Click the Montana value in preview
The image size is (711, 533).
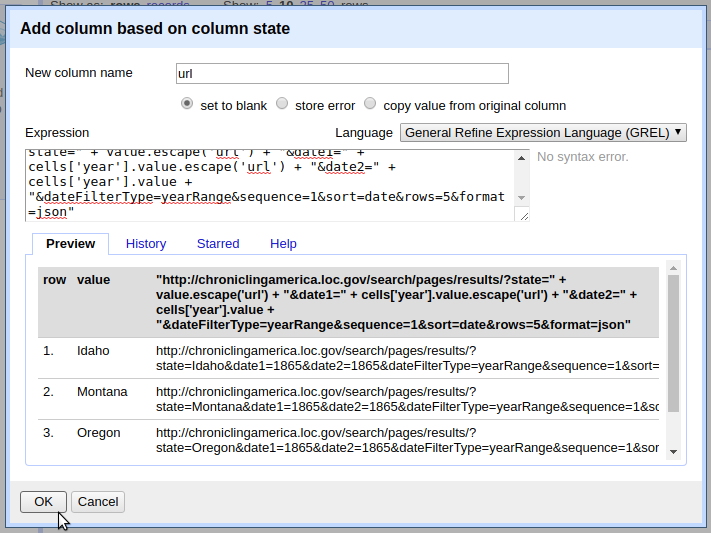tap(102, 392)
